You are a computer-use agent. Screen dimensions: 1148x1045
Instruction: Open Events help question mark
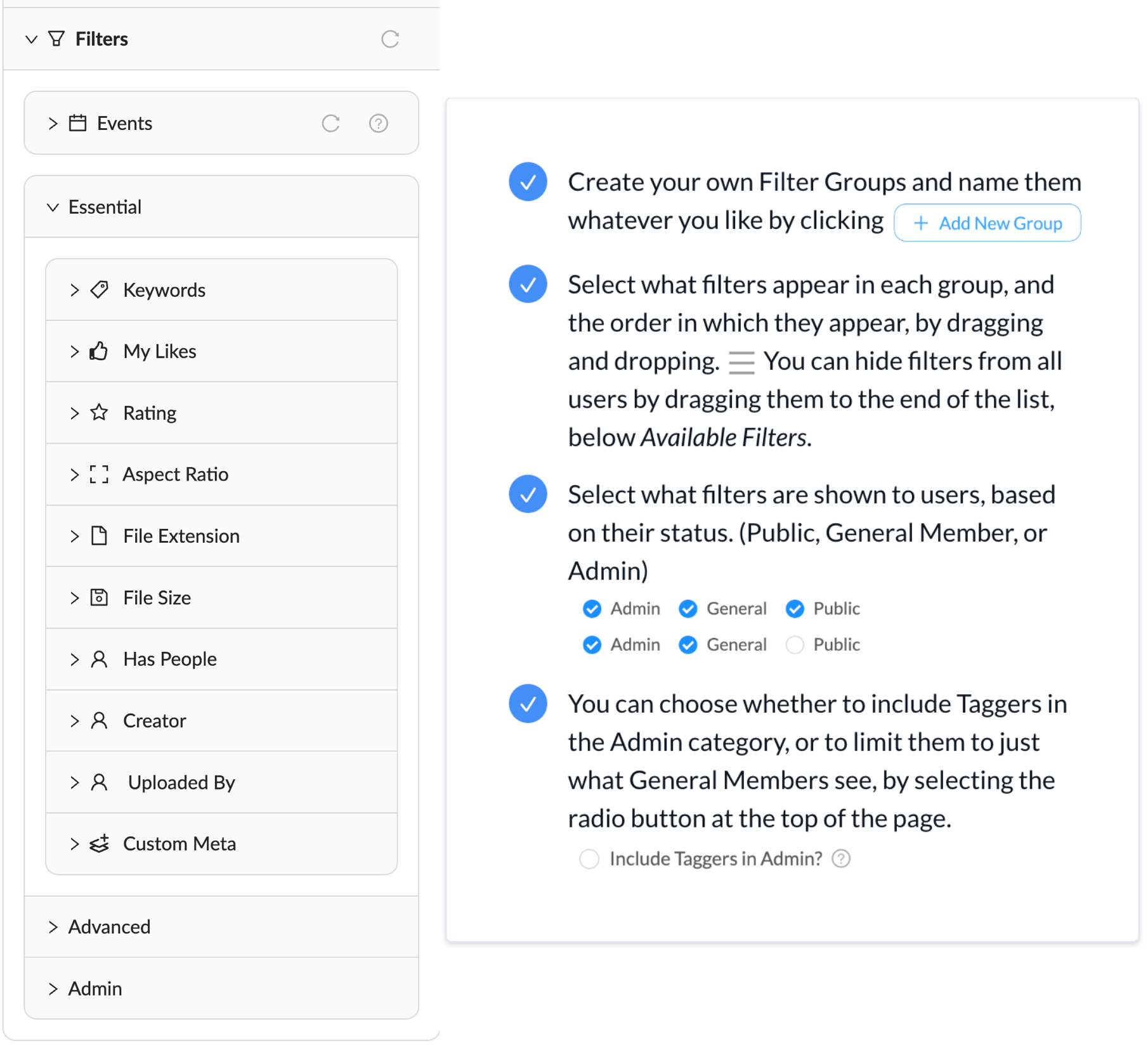pyautogui.click(x=379, y=123)
